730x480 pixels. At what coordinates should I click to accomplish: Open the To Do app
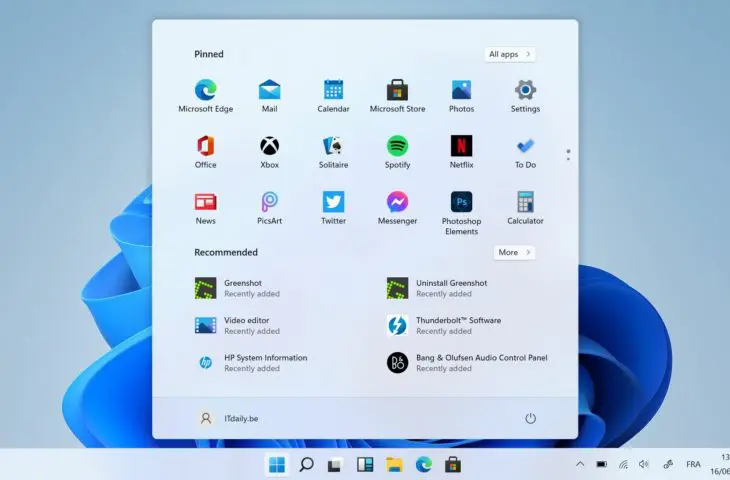[x=525, y=152]
